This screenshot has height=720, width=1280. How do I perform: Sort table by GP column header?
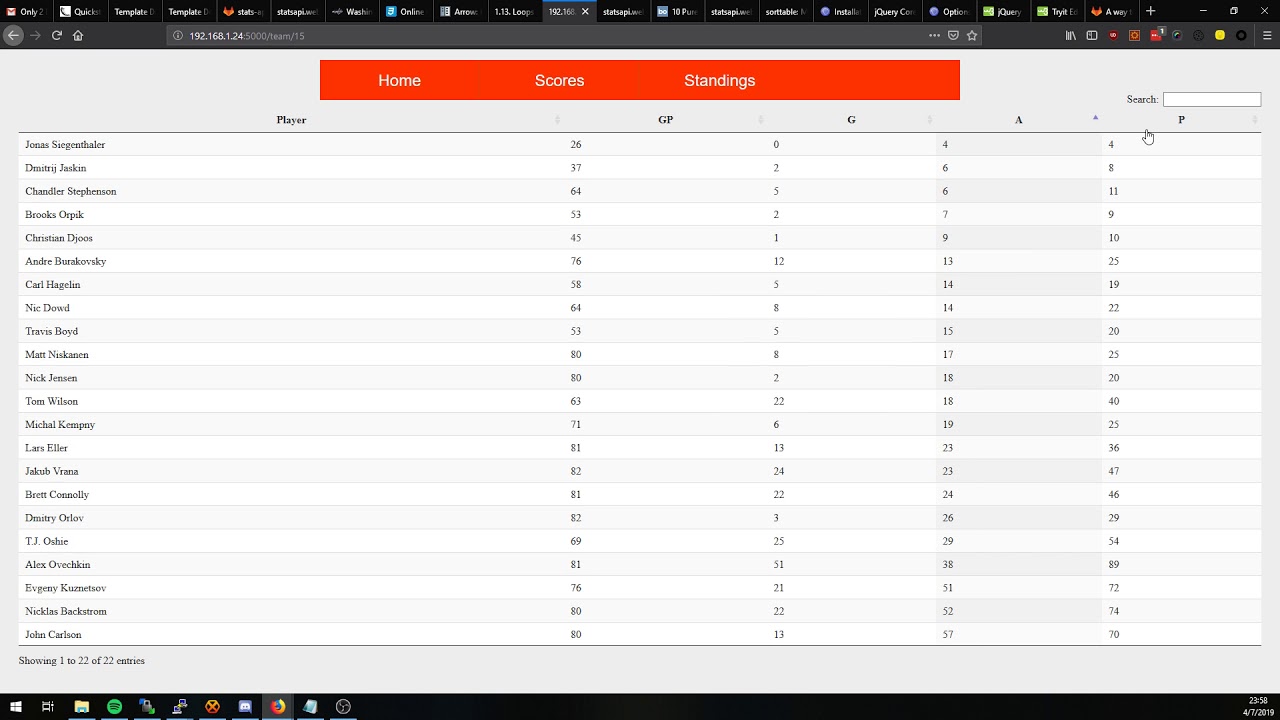[x=665, y=120]
